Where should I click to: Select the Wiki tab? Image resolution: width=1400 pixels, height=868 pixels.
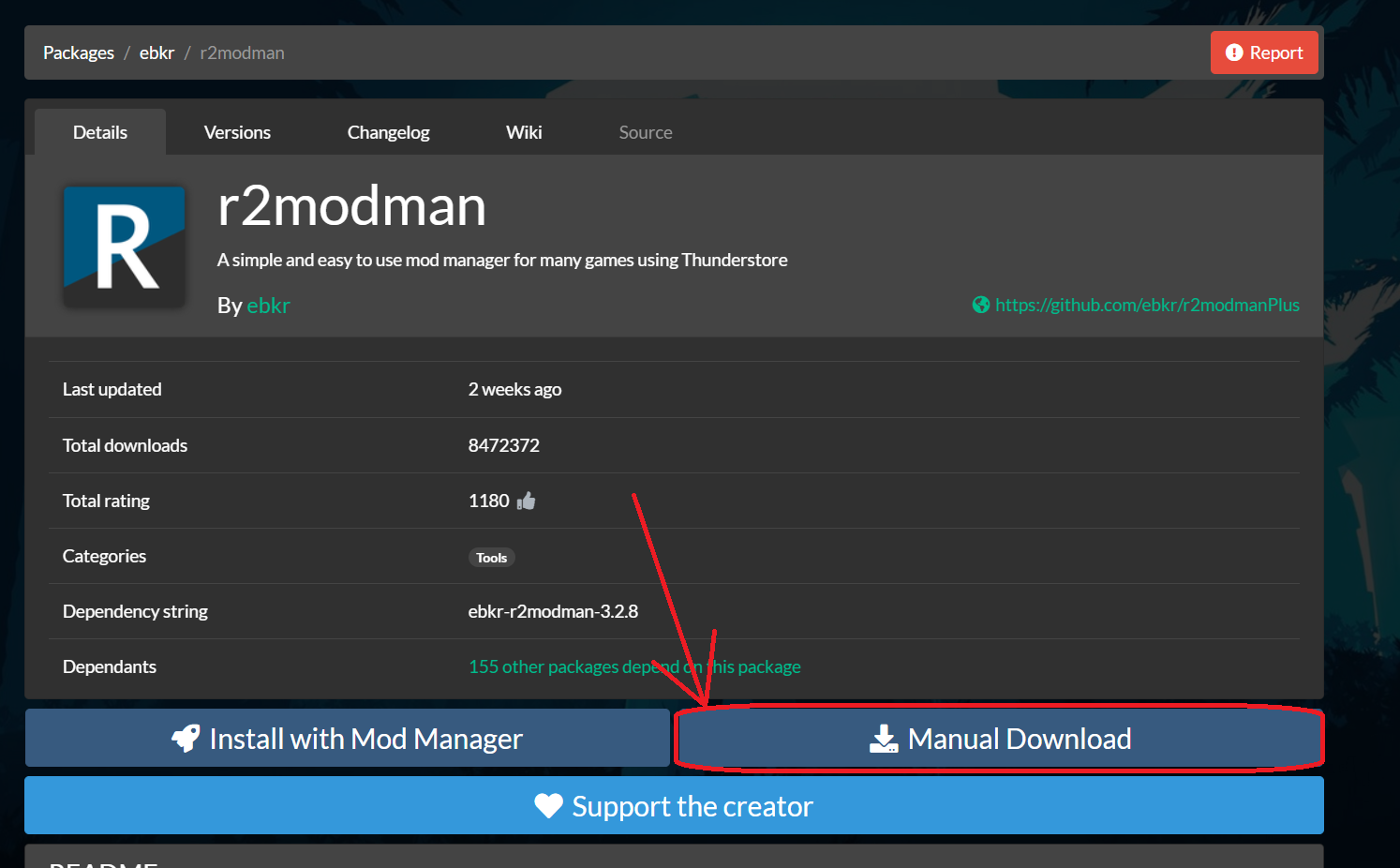click(524, 132)
